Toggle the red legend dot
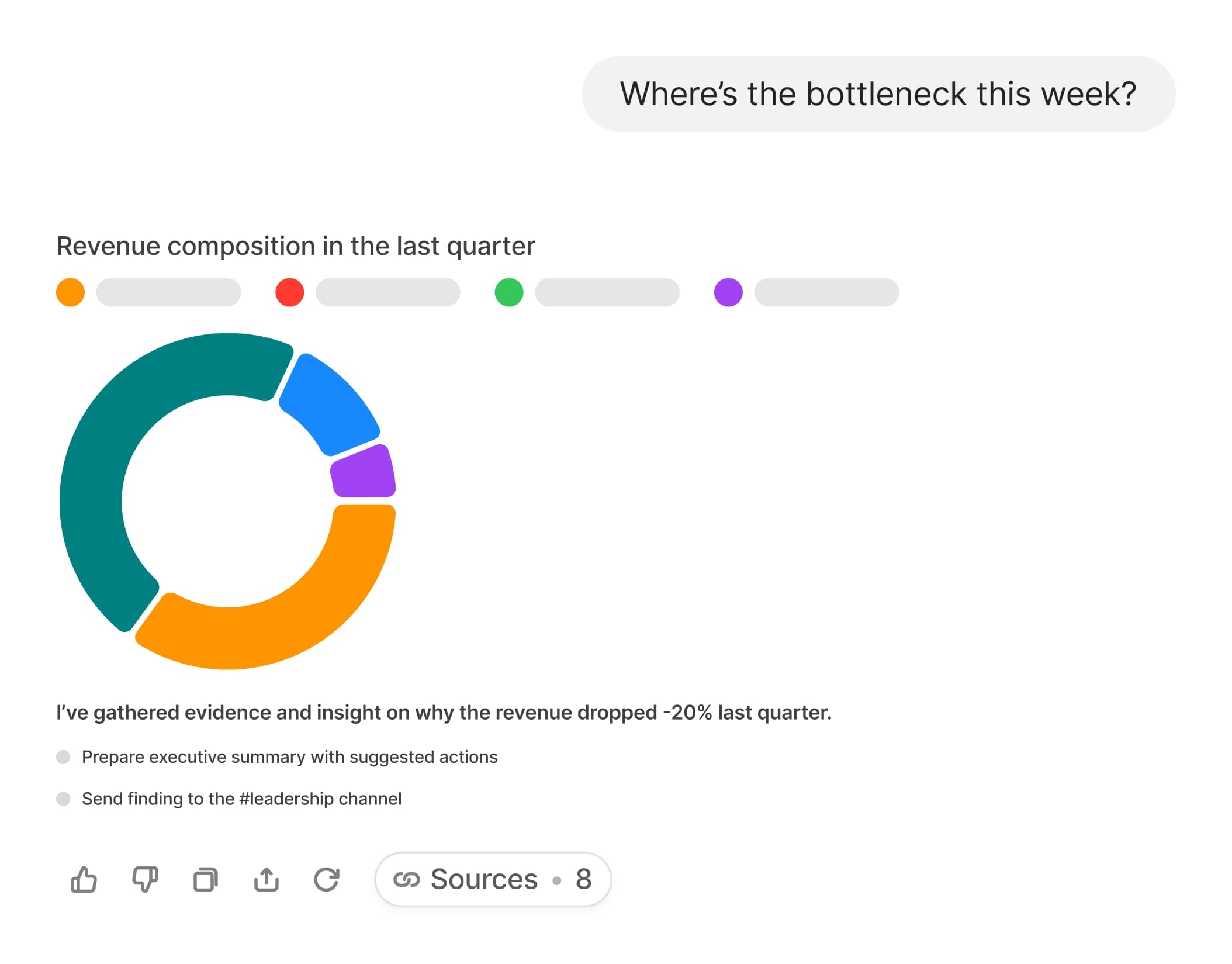Screen dimensions: 1232x964 tap(290, 292)
